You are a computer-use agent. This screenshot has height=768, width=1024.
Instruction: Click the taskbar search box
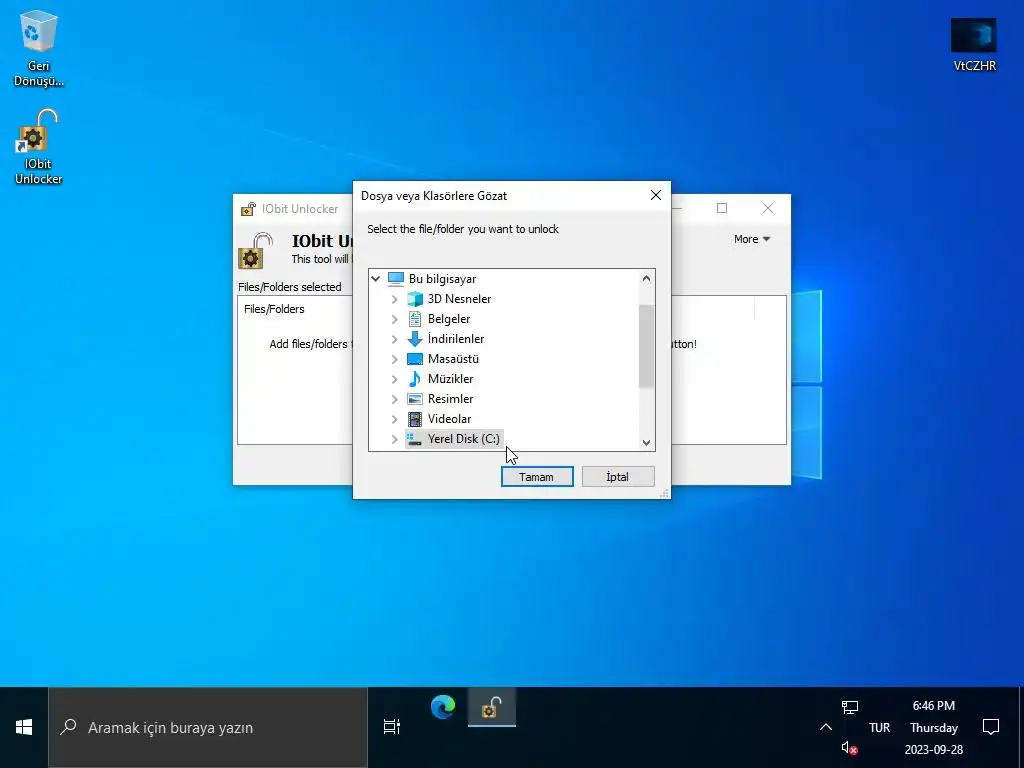pyautogui.click(x=208, y=727)
